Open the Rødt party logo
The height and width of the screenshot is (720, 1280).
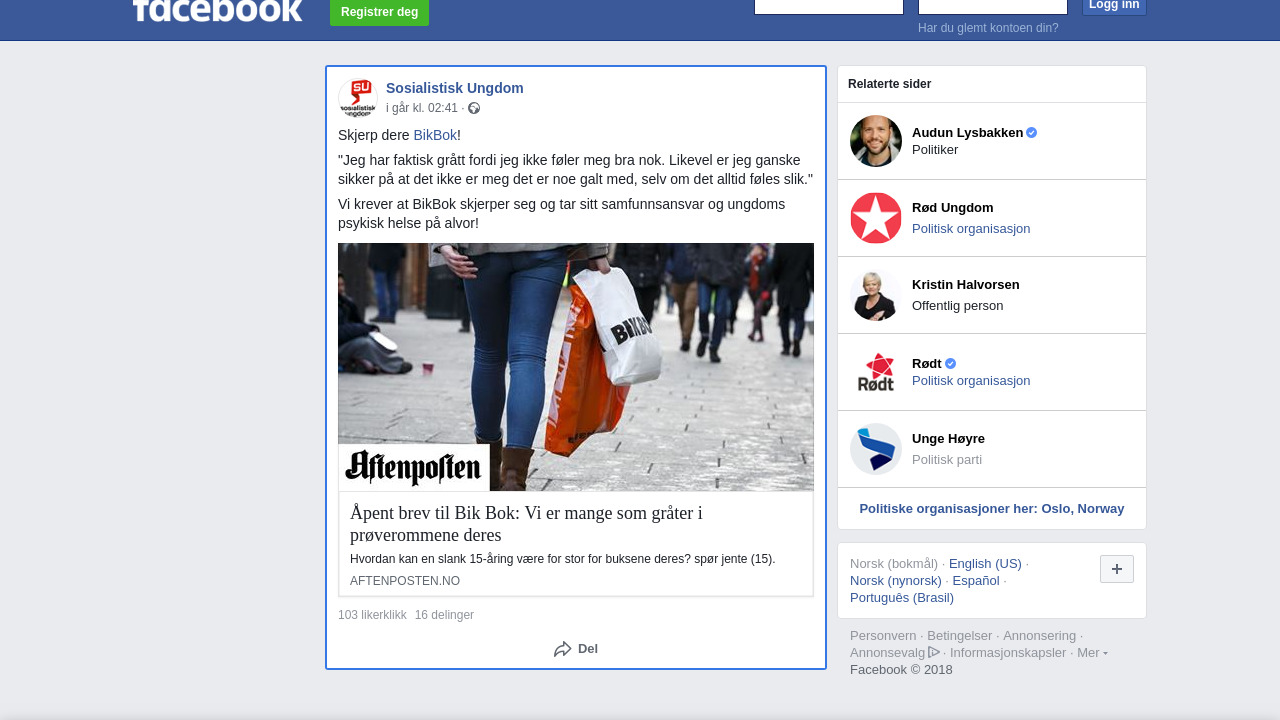click(876, 372)
